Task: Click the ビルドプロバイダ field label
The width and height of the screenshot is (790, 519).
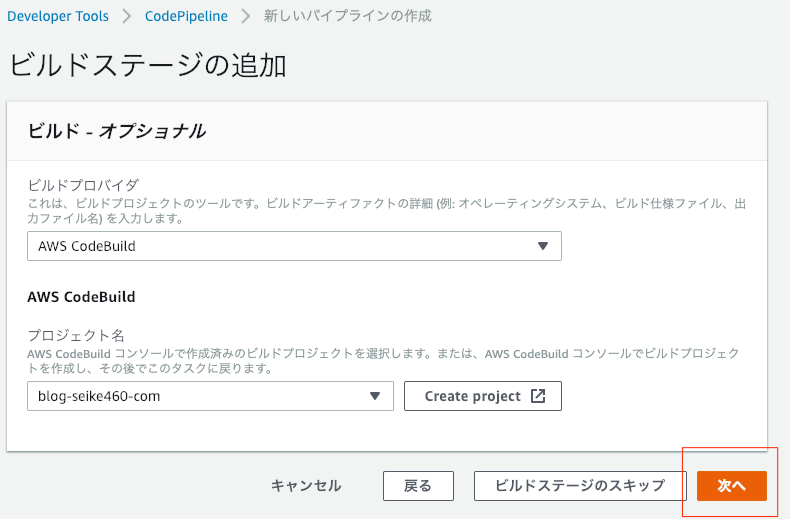Action: (83, 185)
